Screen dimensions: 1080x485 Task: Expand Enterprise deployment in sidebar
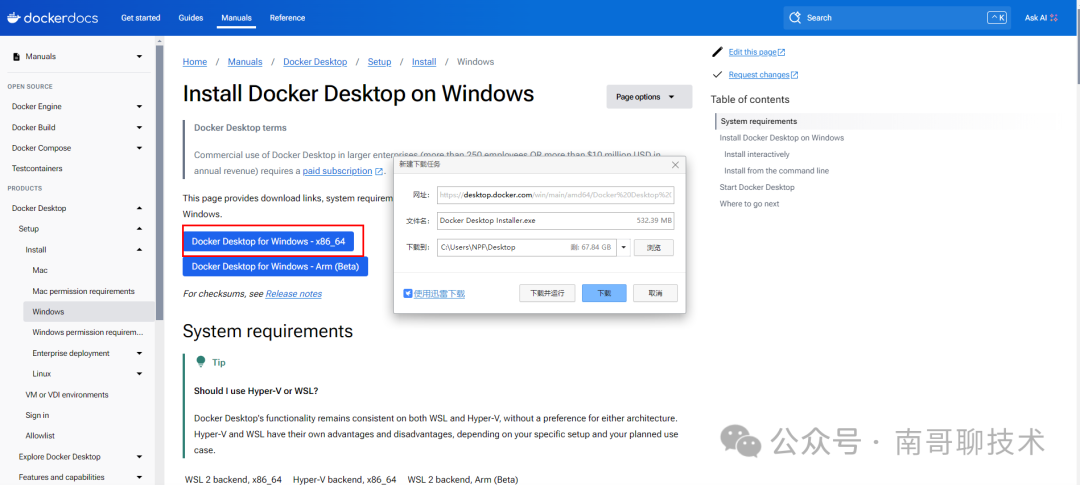(140, 353)
